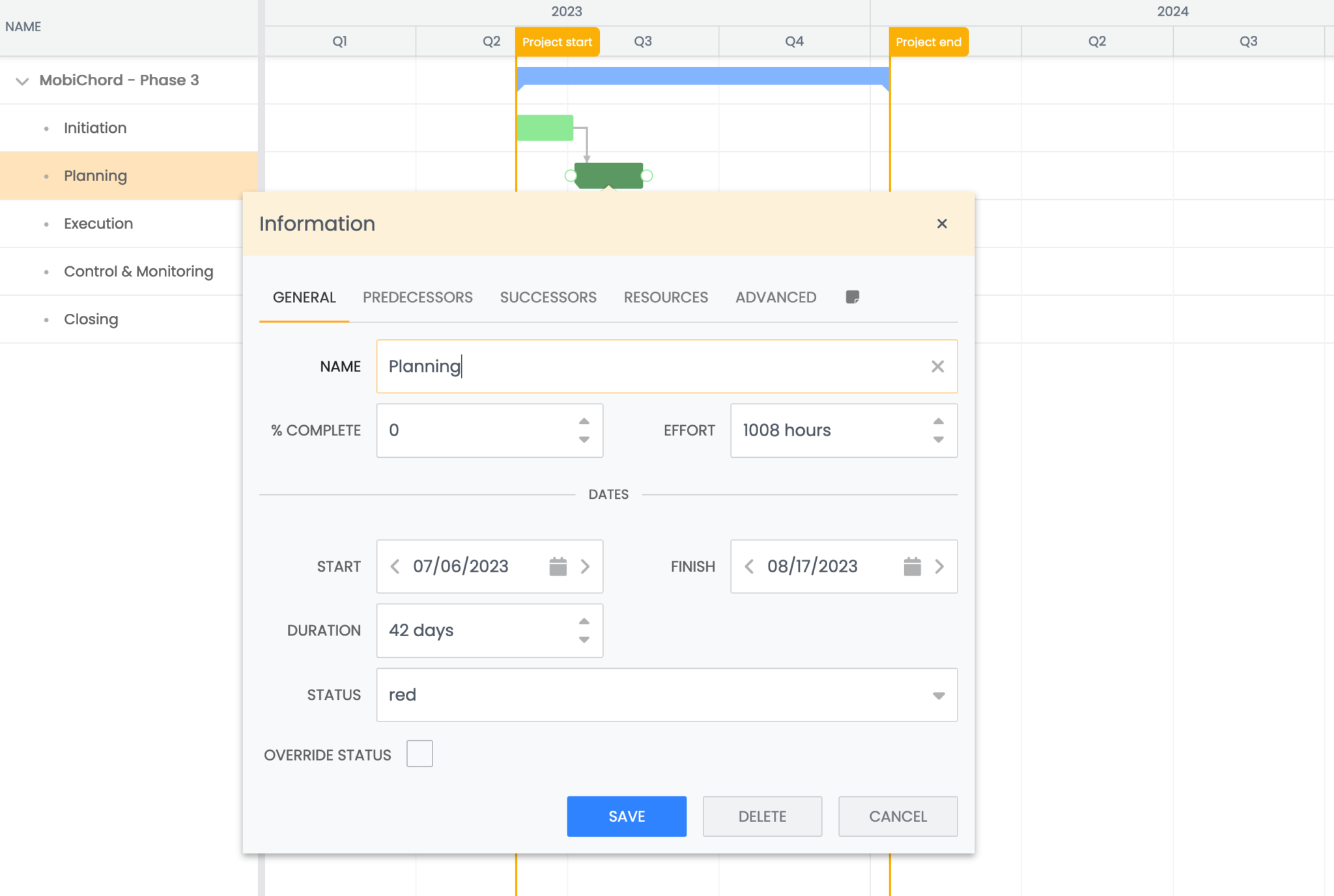
Task: Close the Information dialog
Action: (942, 223)
